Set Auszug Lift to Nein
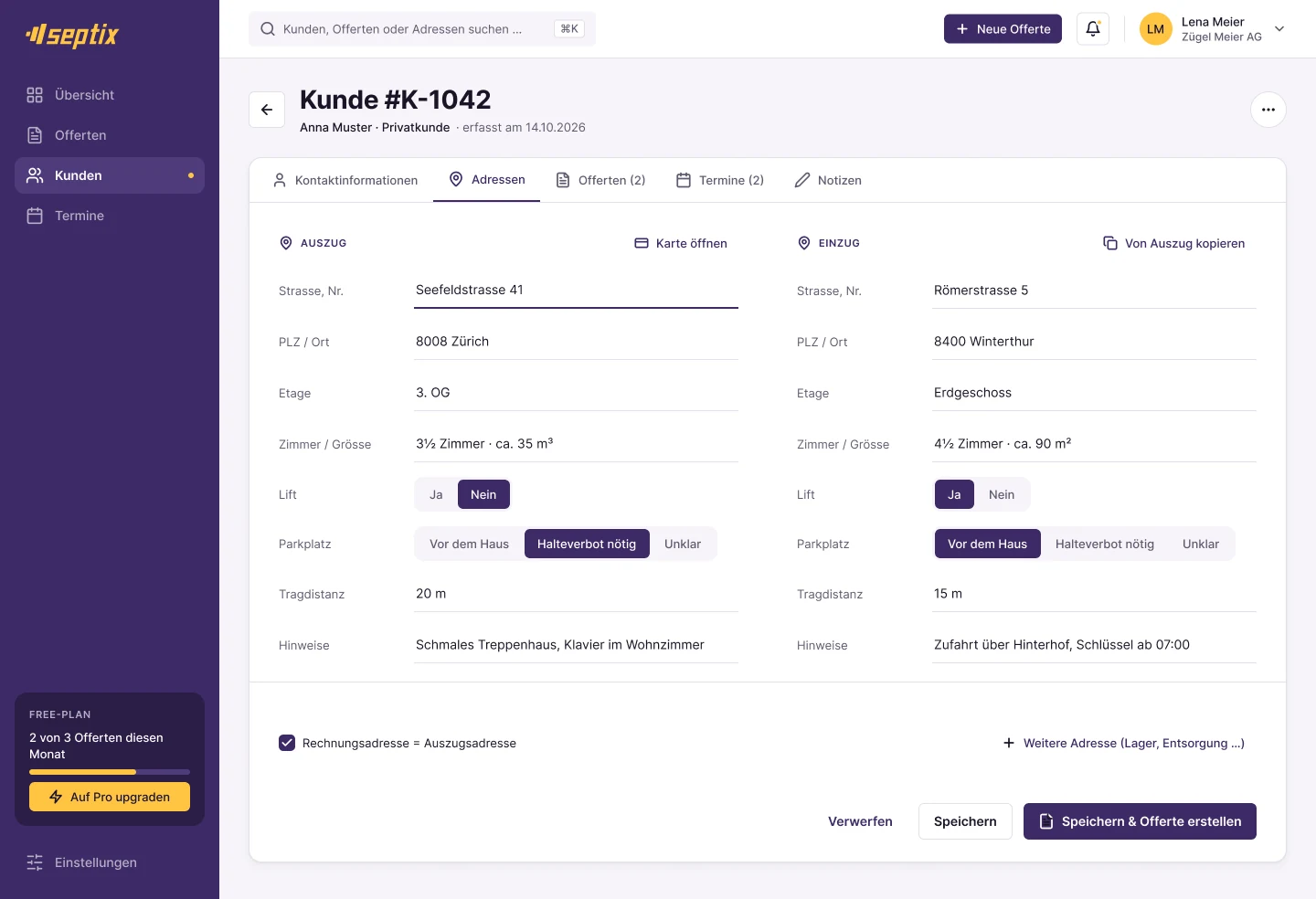This screenshot has height=899, width=1316. [x=483, y=494]
